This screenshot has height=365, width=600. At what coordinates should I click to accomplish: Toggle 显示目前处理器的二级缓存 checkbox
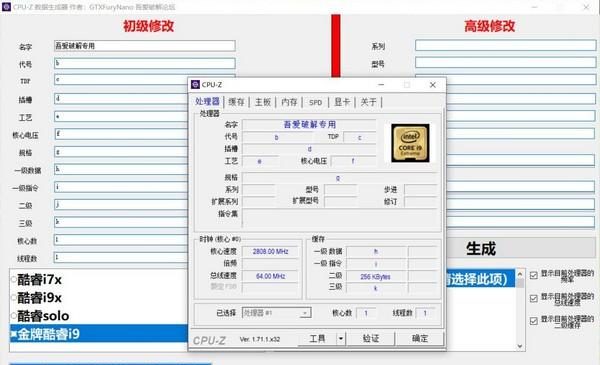click(x=534, y=321)
